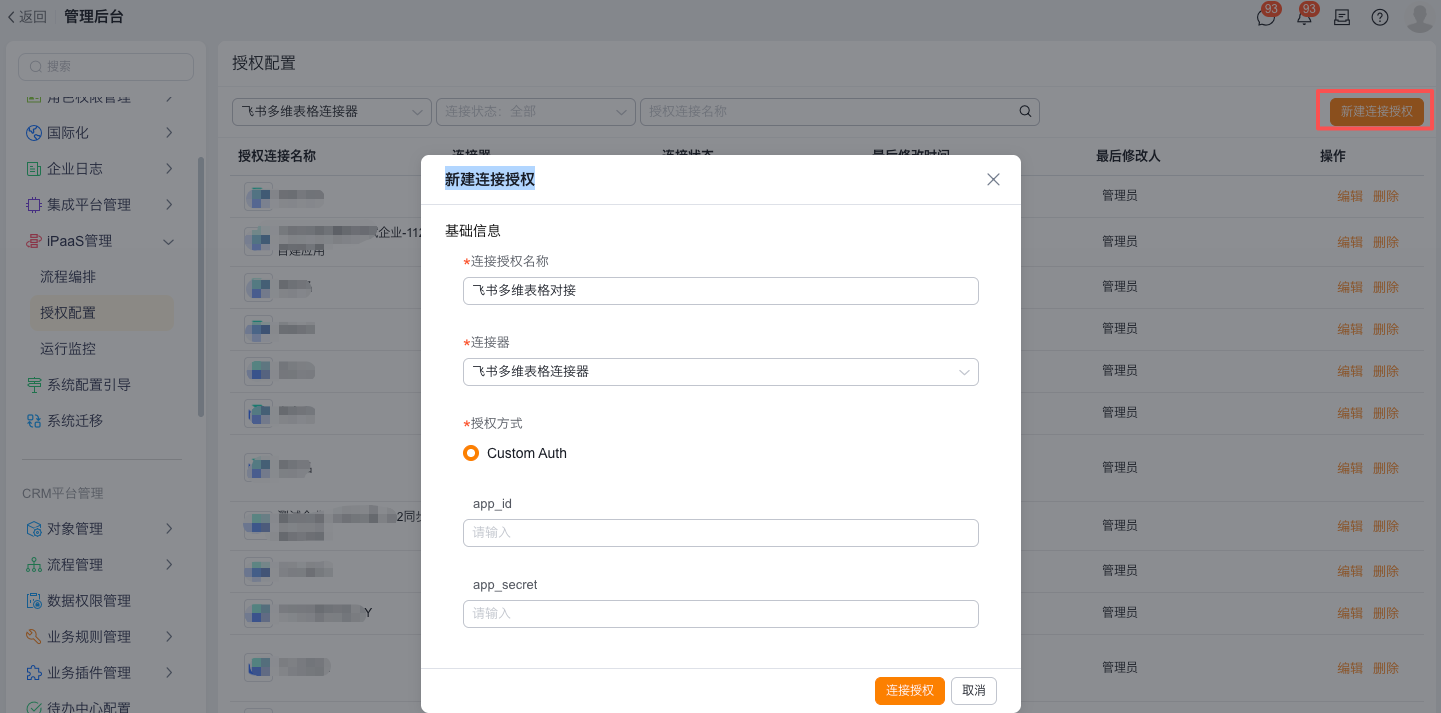Open the 连接状态 filter dropdown
Screen dimensions: 1441x713
coord(536,111)
